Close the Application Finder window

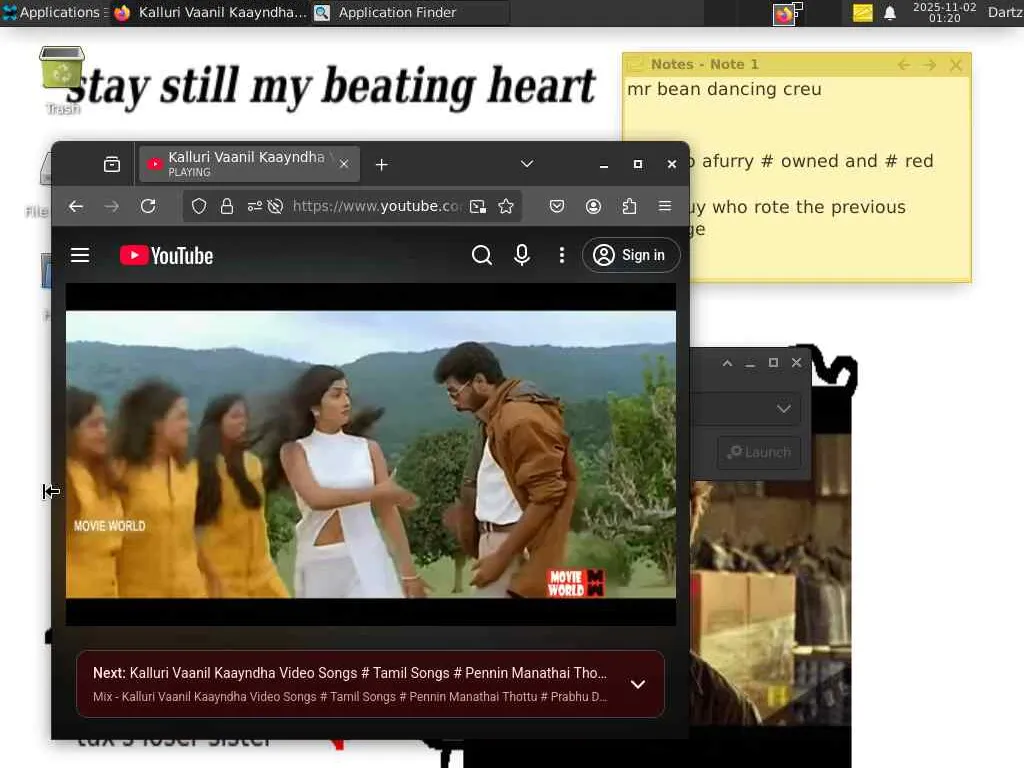point(797,363)
